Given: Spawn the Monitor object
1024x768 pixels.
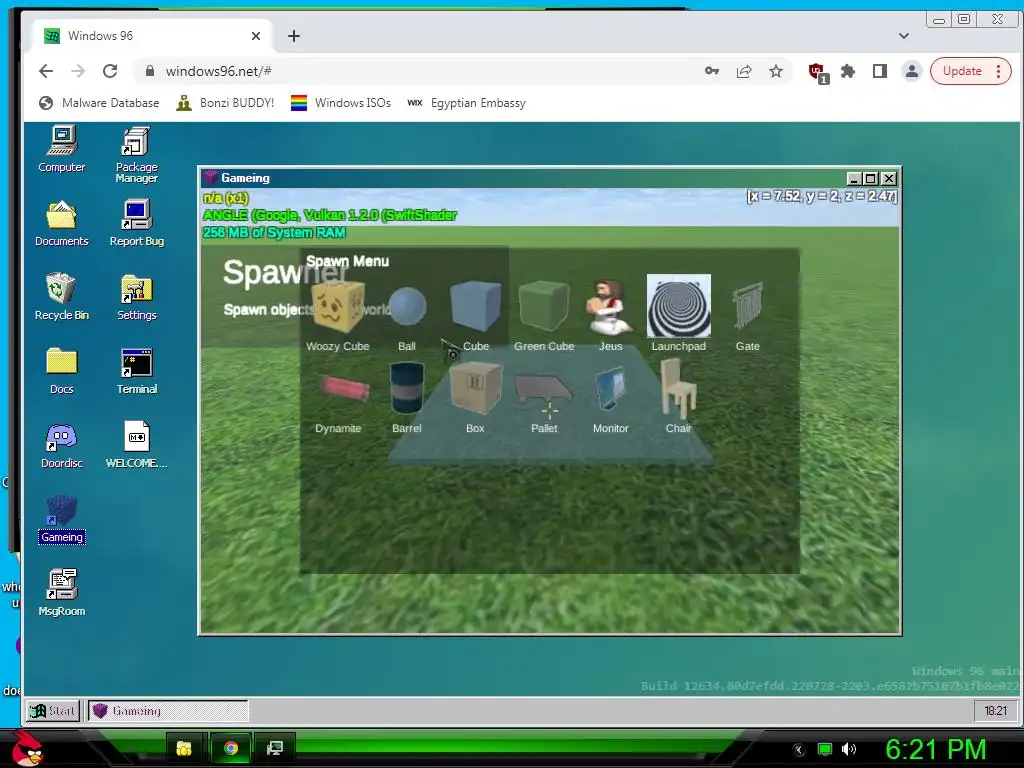Looking at the screenshot, I should point(611,398).
